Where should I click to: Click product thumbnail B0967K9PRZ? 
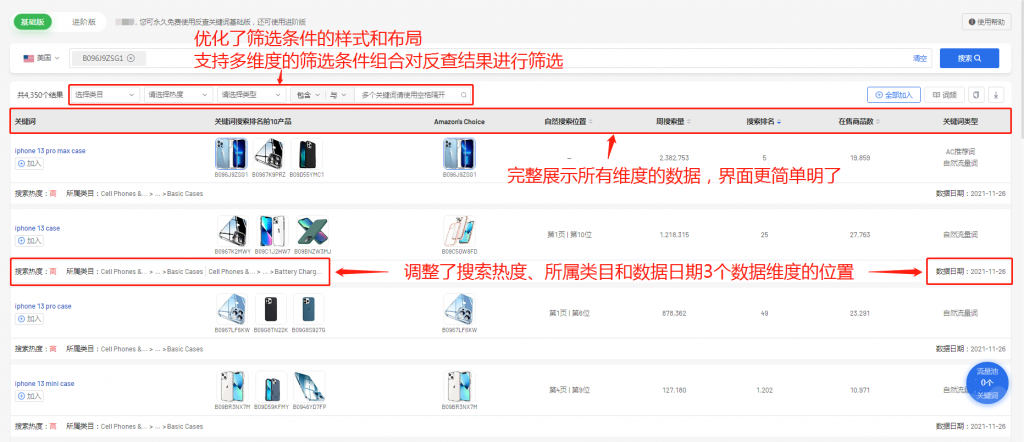269,154
